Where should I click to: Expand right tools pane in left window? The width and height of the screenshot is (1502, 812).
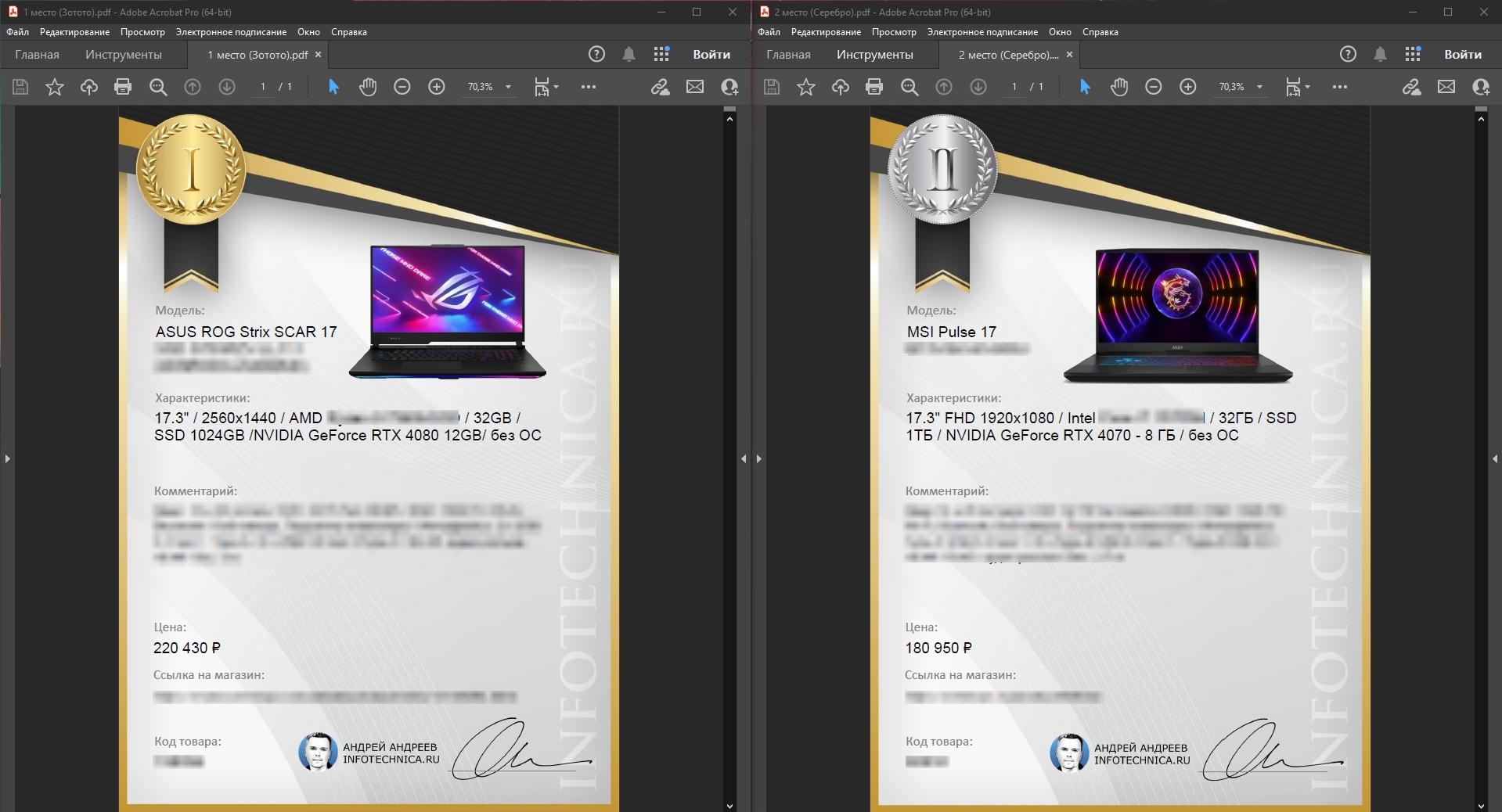tap(744, 458)
